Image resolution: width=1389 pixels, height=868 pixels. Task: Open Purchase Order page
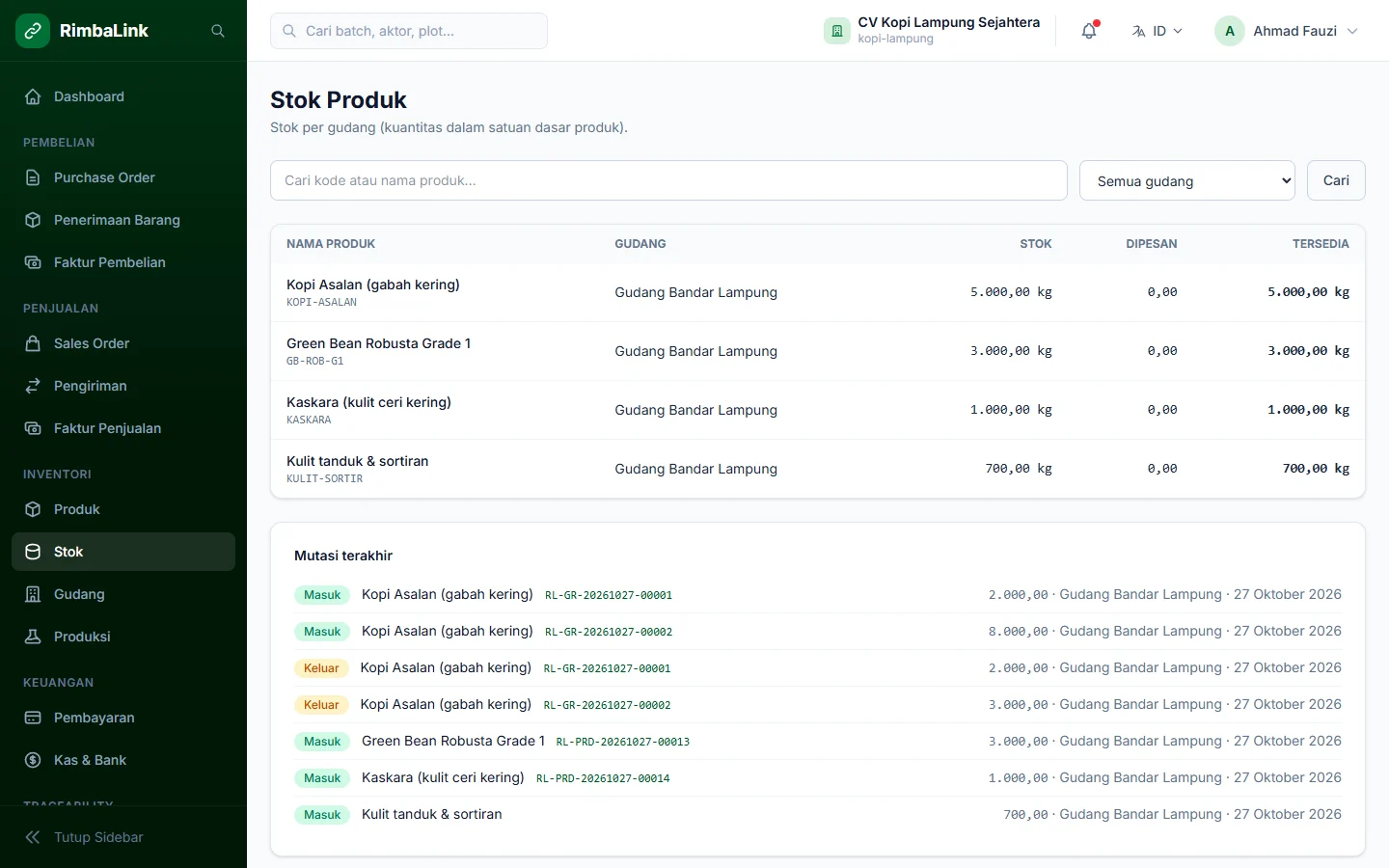click(123, 177)
